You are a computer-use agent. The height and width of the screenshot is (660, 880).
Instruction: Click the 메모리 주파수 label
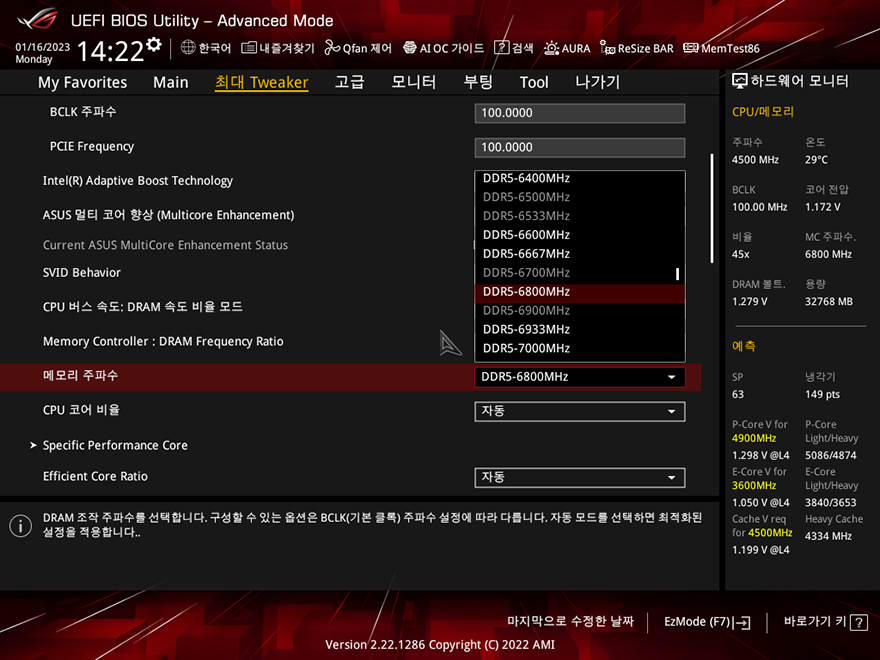click(80, 375)
